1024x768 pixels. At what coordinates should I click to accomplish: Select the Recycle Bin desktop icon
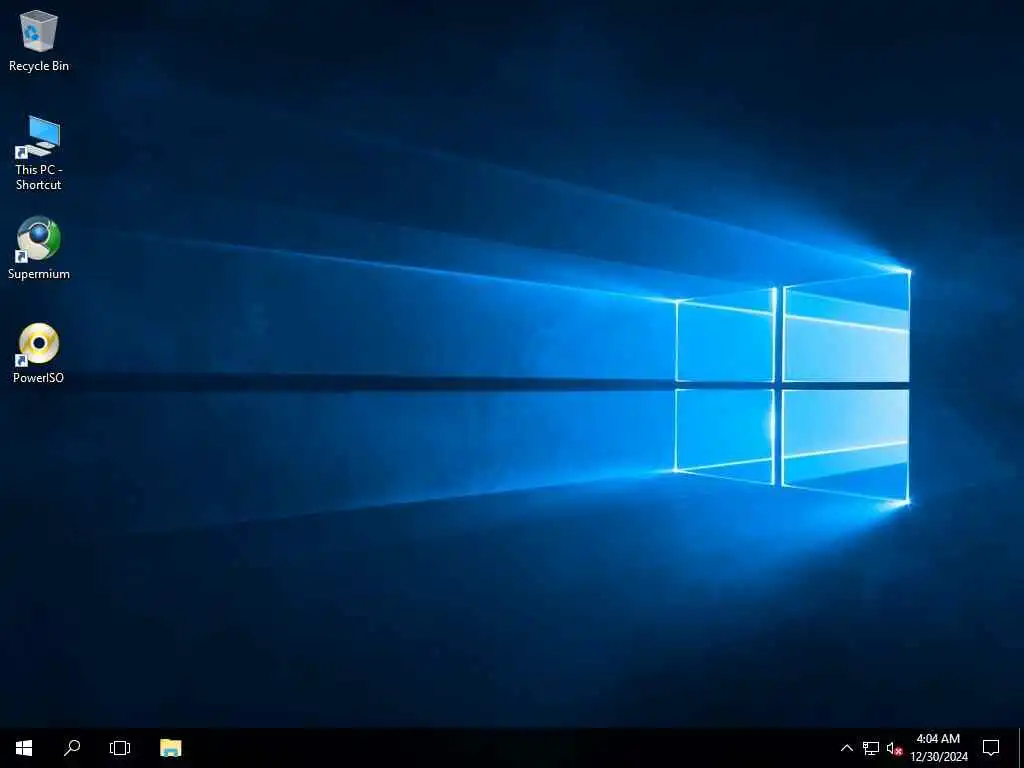coord(39,40)
